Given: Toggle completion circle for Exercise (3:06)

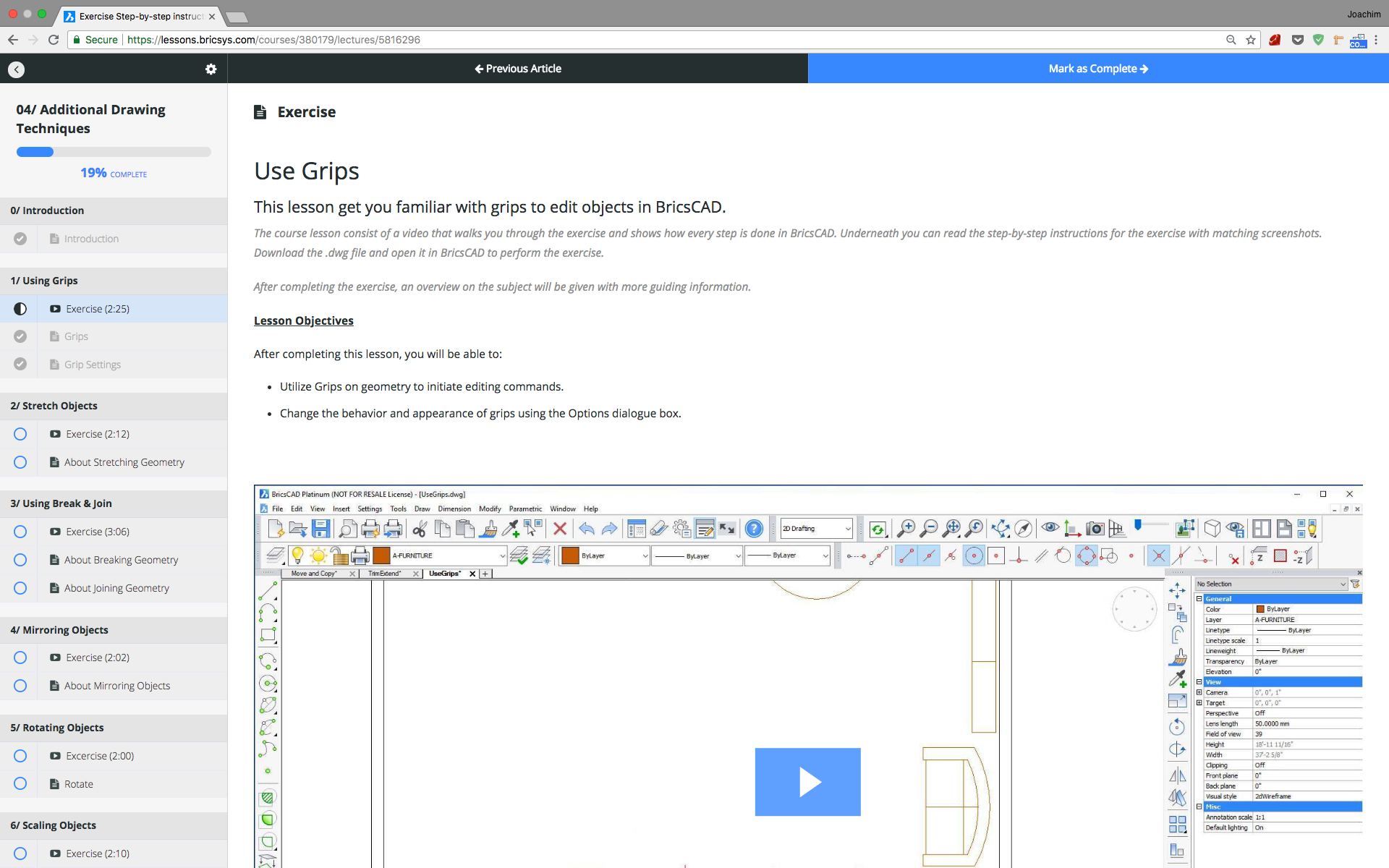Looking at the screenshot, I should (20, 532).
